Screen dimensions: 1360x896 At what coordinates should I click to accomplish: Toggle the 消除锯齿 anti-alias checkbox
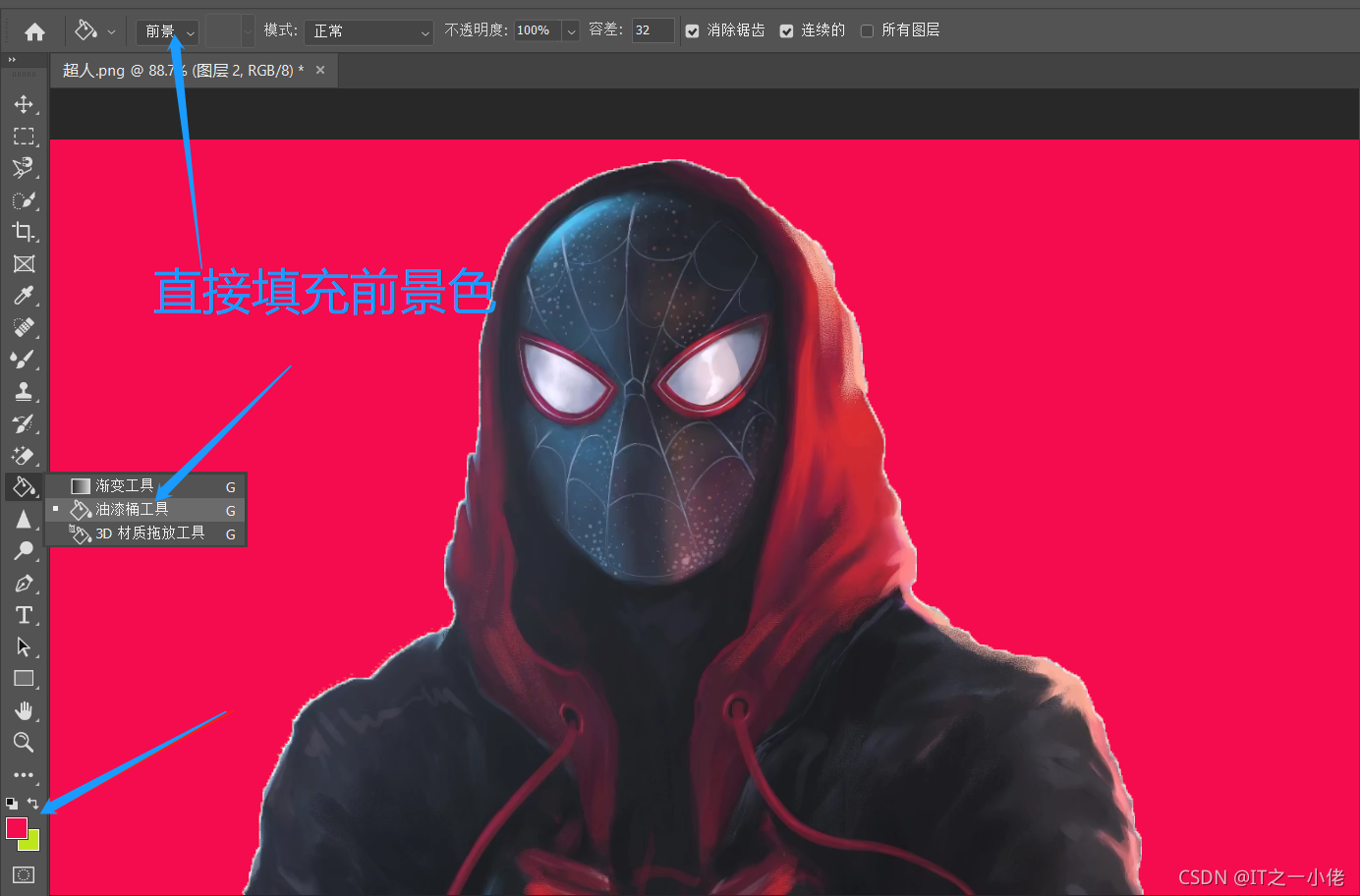pos(693,31)
